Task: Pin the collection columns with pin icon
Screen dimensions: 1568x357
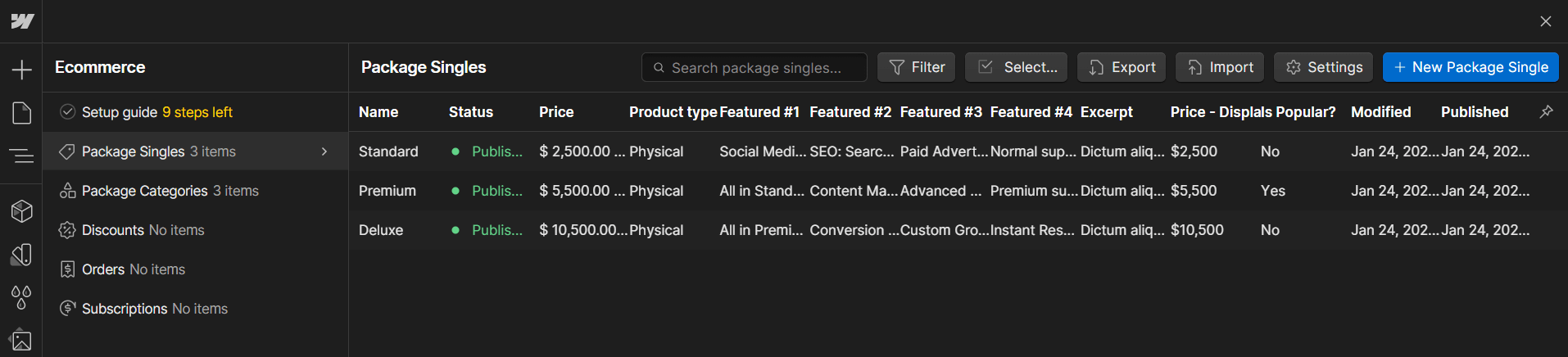Action: pos(1546,111)
